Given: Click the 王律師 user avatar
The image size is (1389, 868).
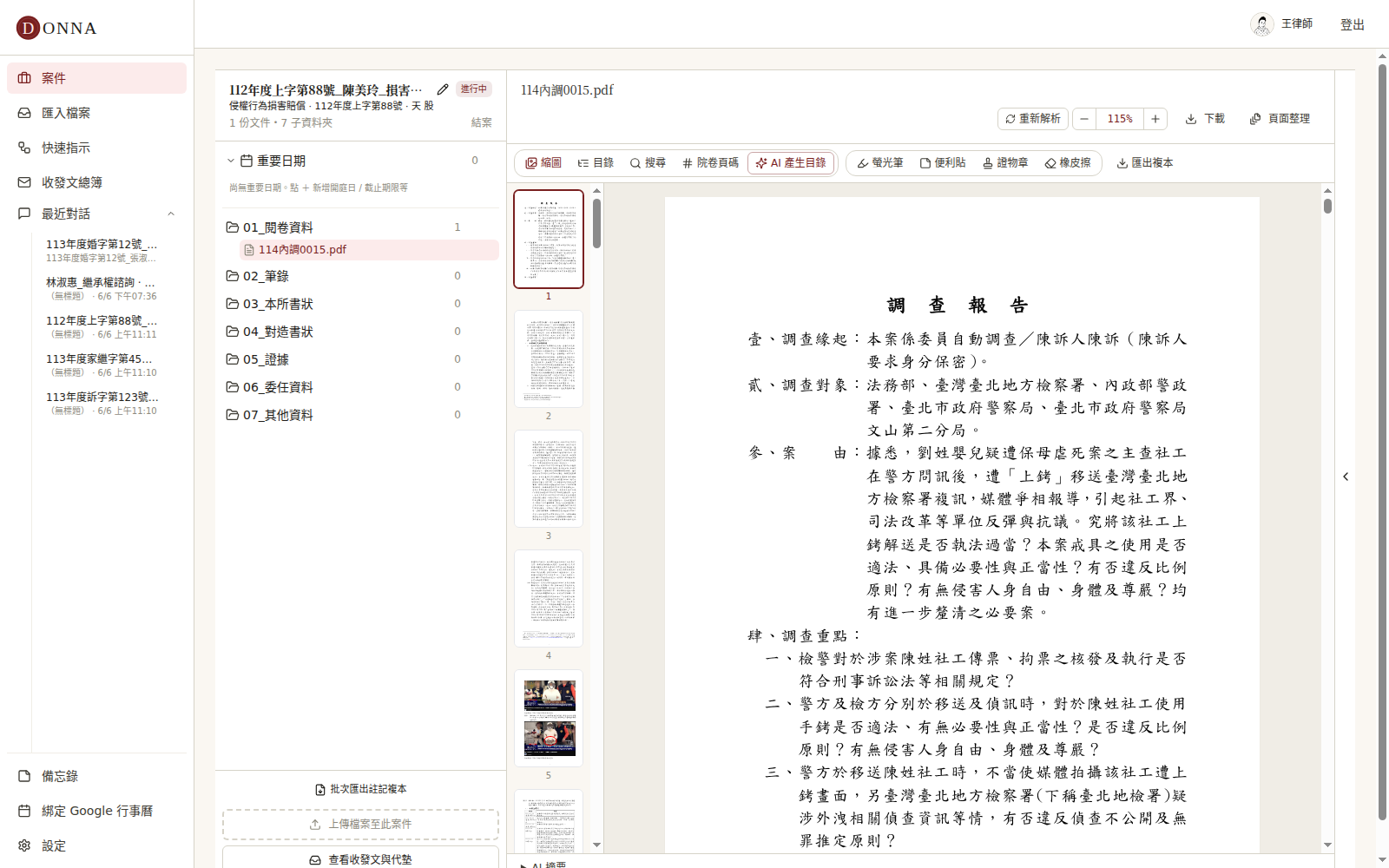Looking at the screenshot, I should 1262,24.
